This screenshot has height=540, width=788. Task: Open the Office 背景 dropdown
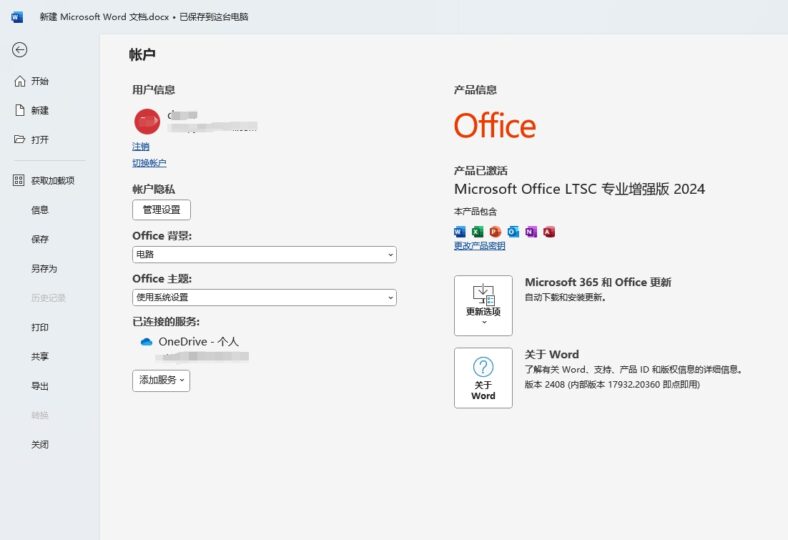[264, 255]
